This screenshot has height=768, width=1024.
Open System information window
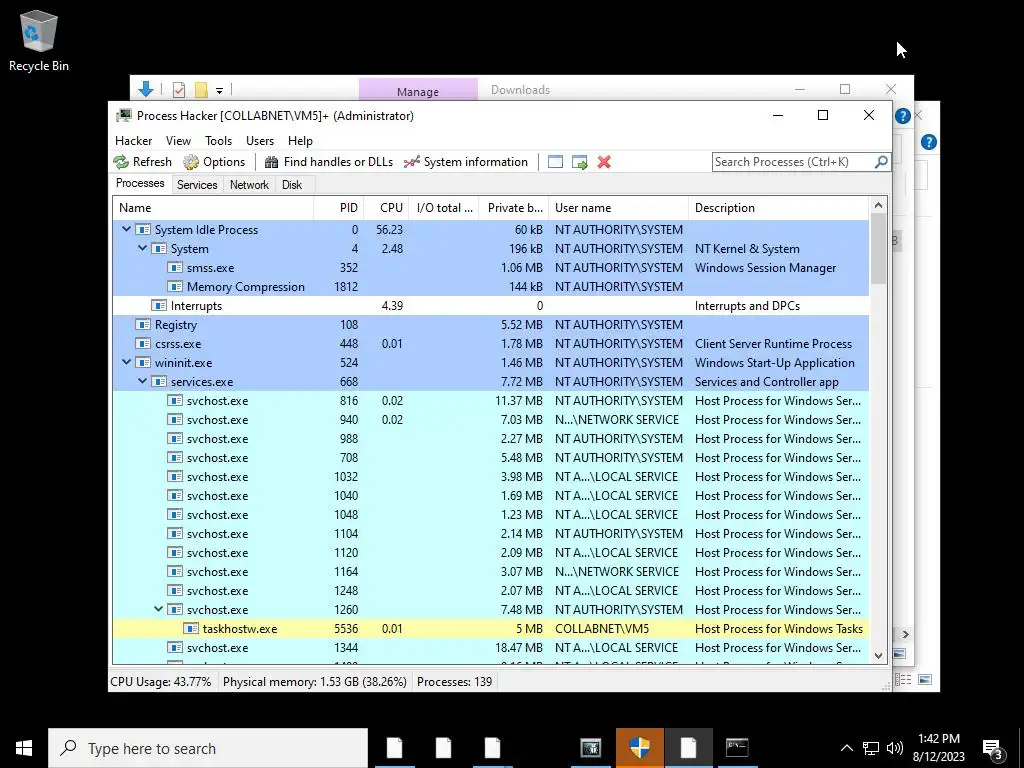tap(466, 162)
